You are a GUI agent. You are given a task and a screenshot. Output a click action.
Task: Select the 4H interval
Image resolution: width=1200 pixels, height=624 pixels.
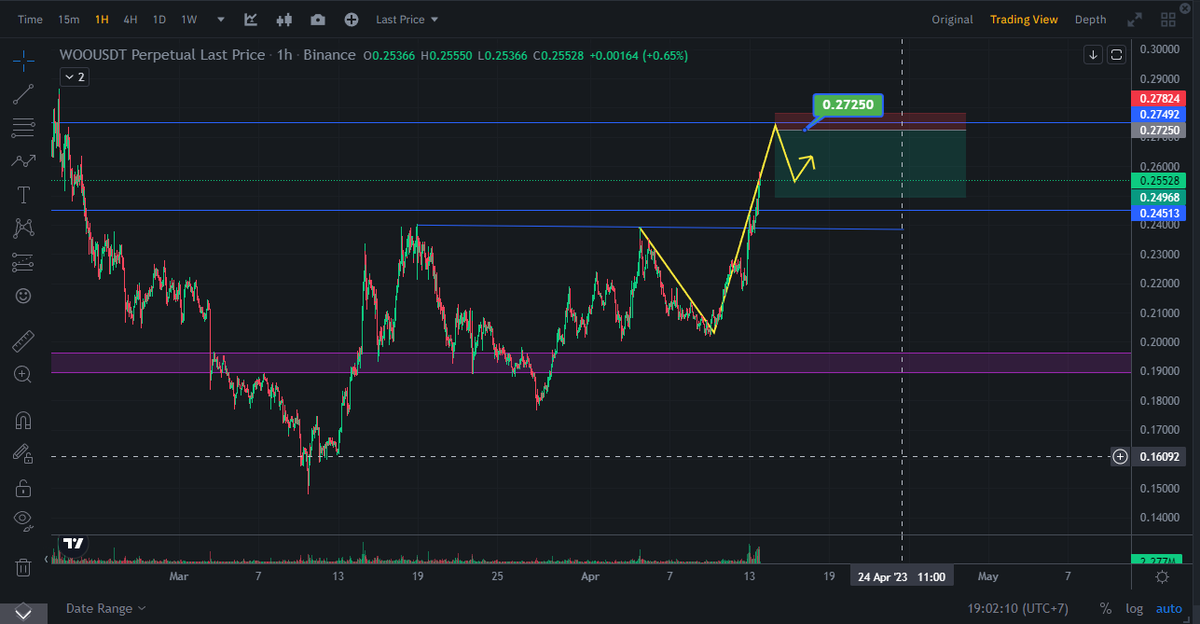click(x=131, y=19)
